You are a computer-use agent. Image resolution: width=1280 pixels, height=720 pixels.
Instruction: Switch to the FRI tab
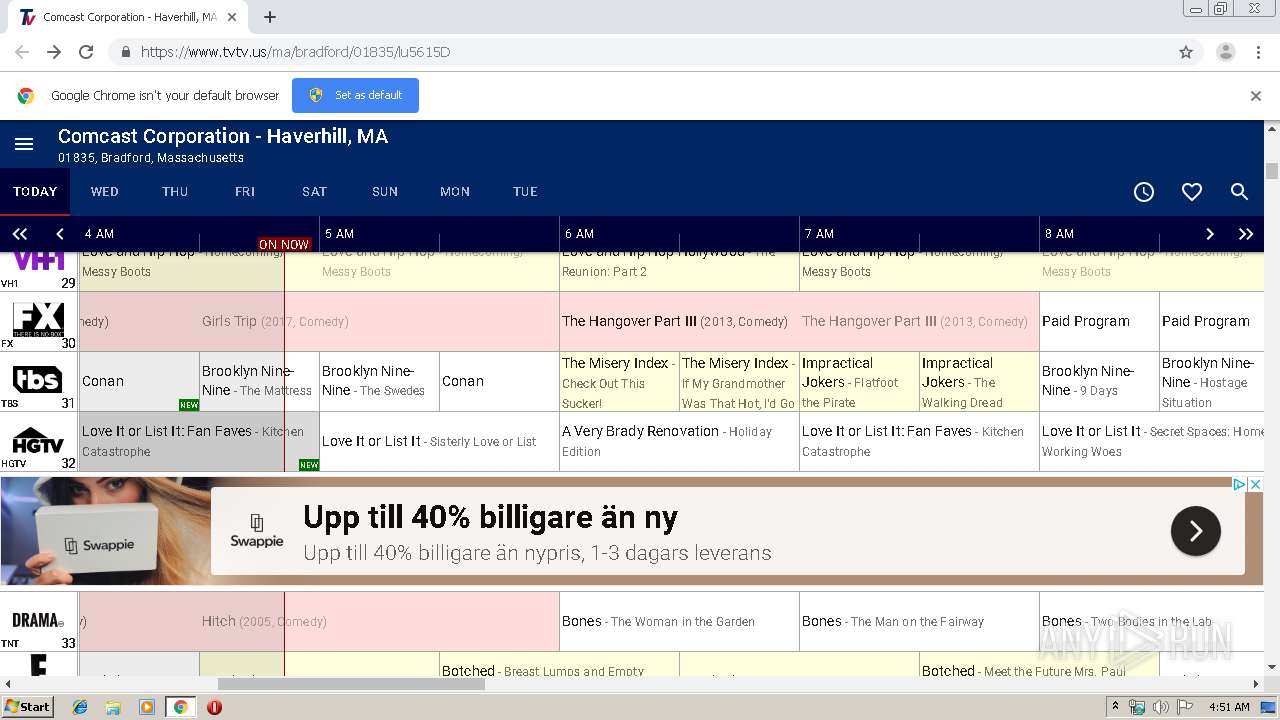pos(245,191)
